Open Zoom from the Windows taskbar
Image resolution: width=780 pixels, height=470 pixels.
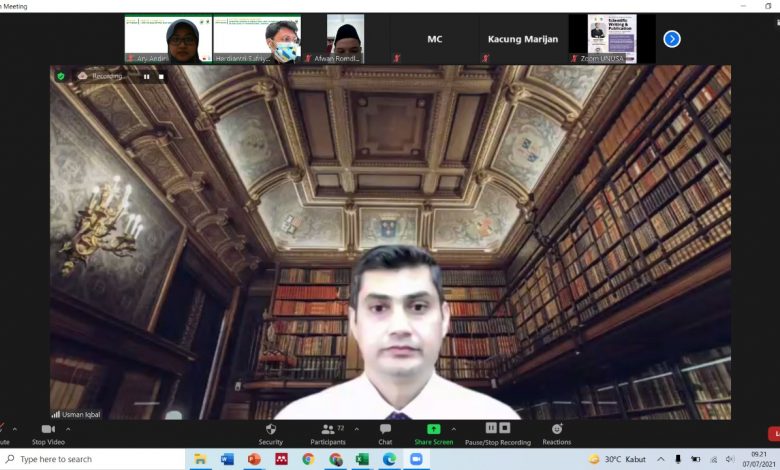[416, 459]
